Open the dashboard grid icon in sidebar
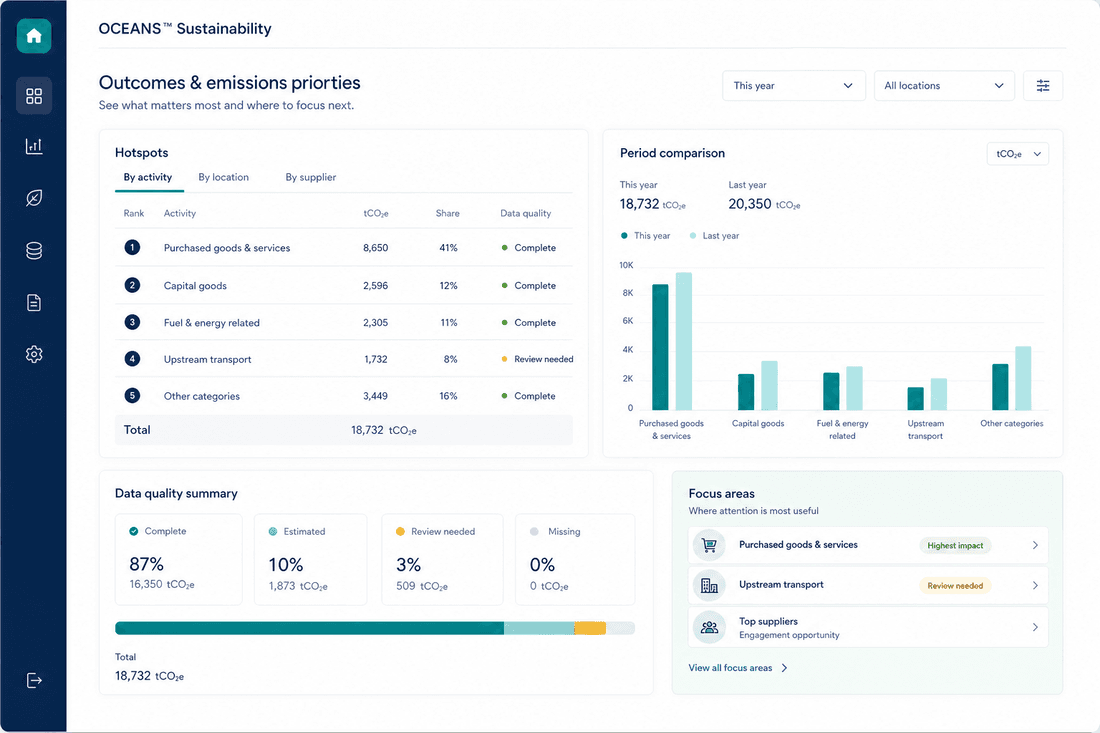 pos(34,95)
